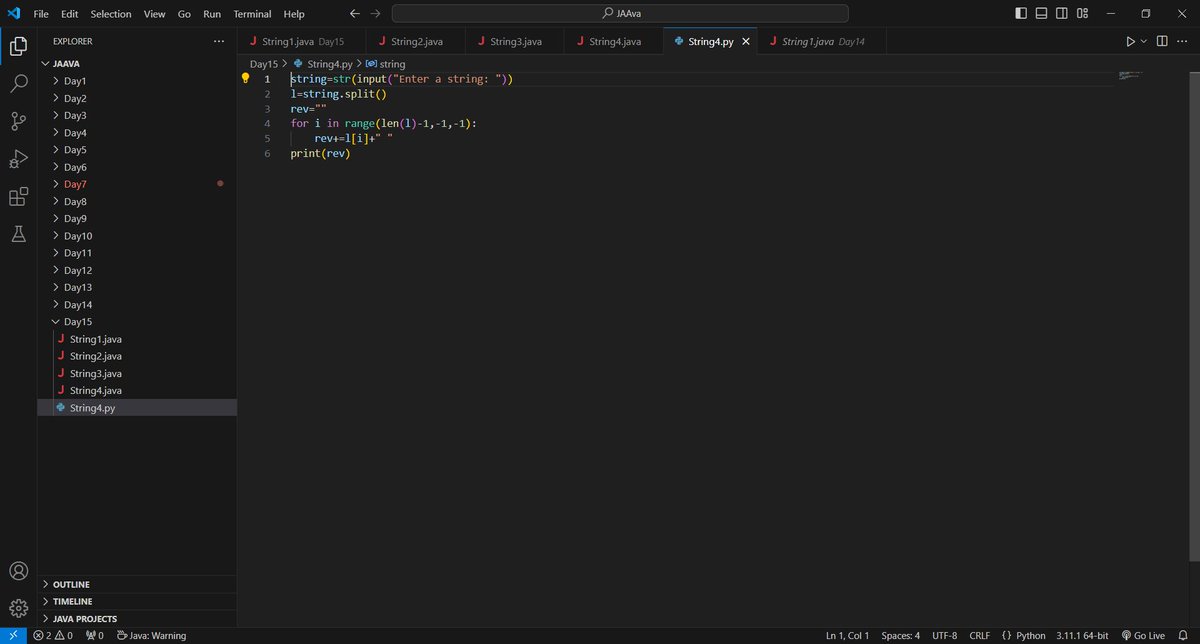
Task: Click Go Live in status bar
Action: point(1142,635)
